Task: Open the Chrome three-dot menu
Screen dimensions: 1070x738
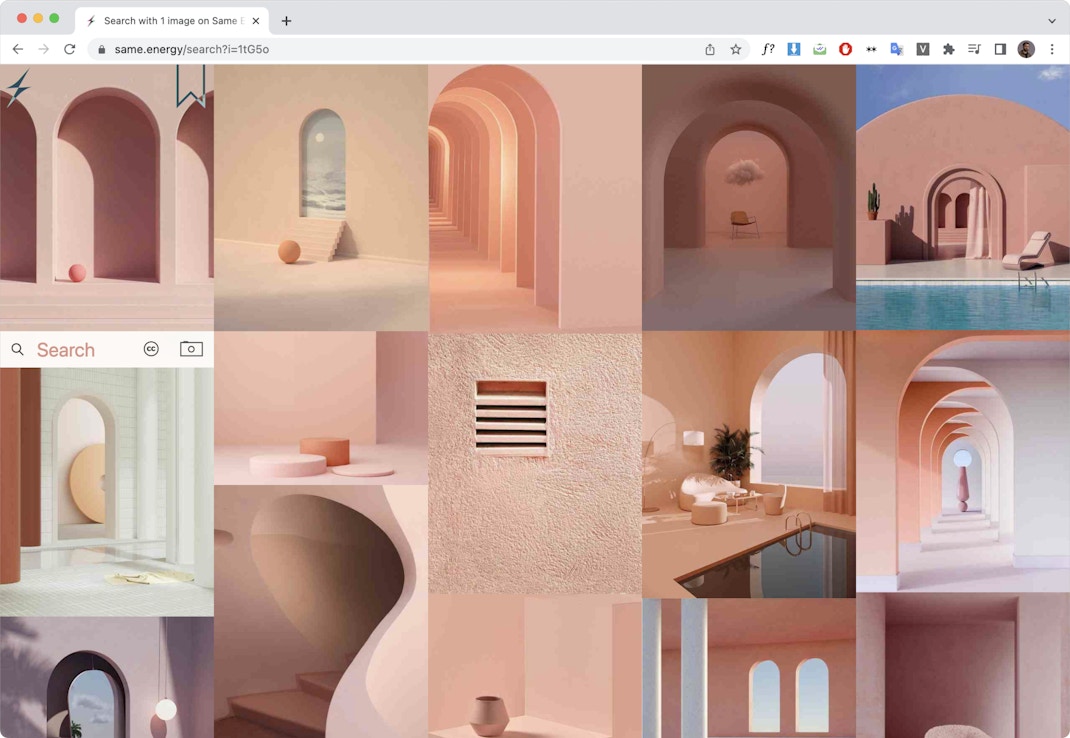Action: tap(1052, 49)
